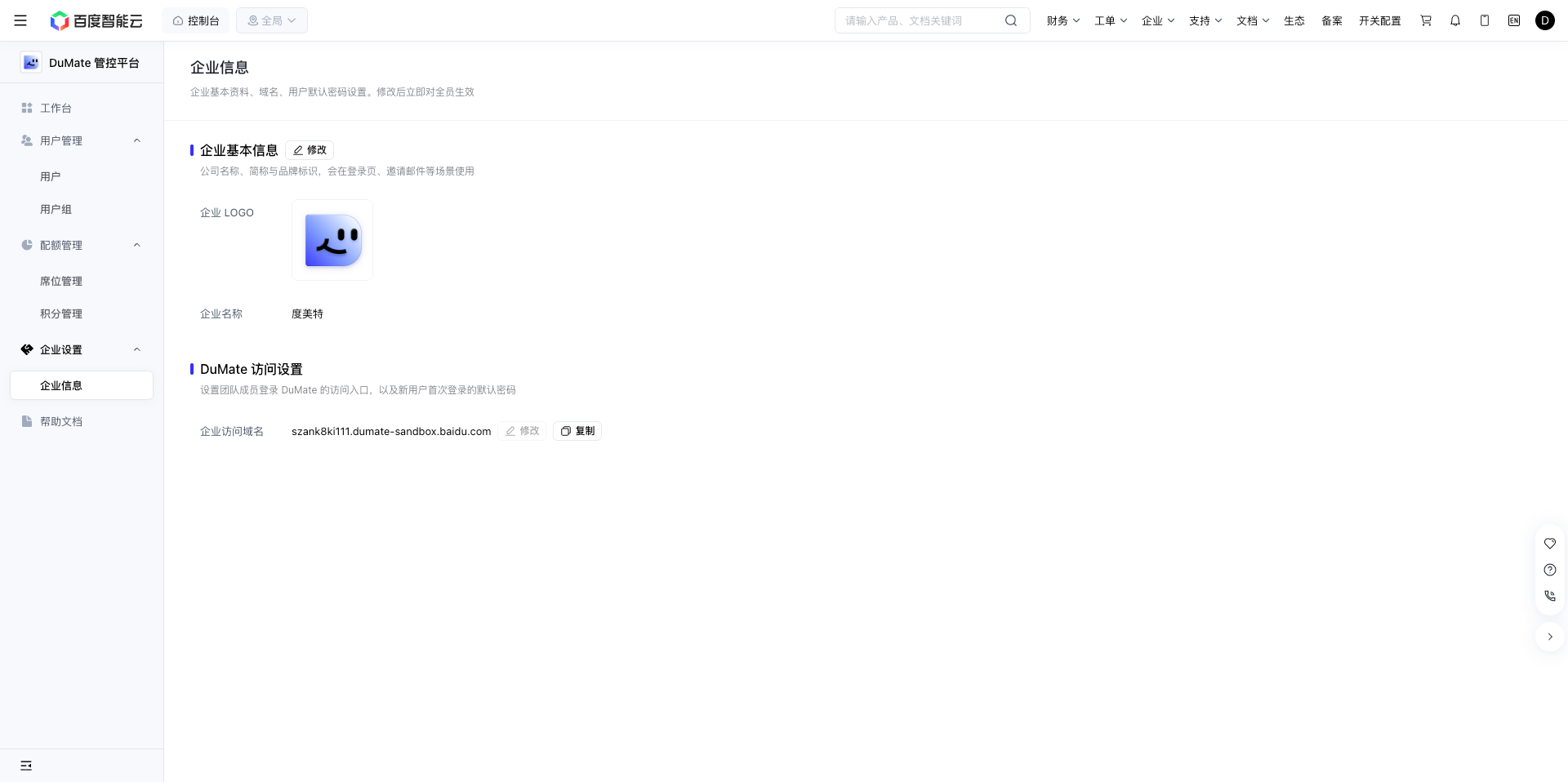This screenshot has width=1568, height=782.
Task: Click the heart feedback icon on right edge
Action: tap(1550, 544)
